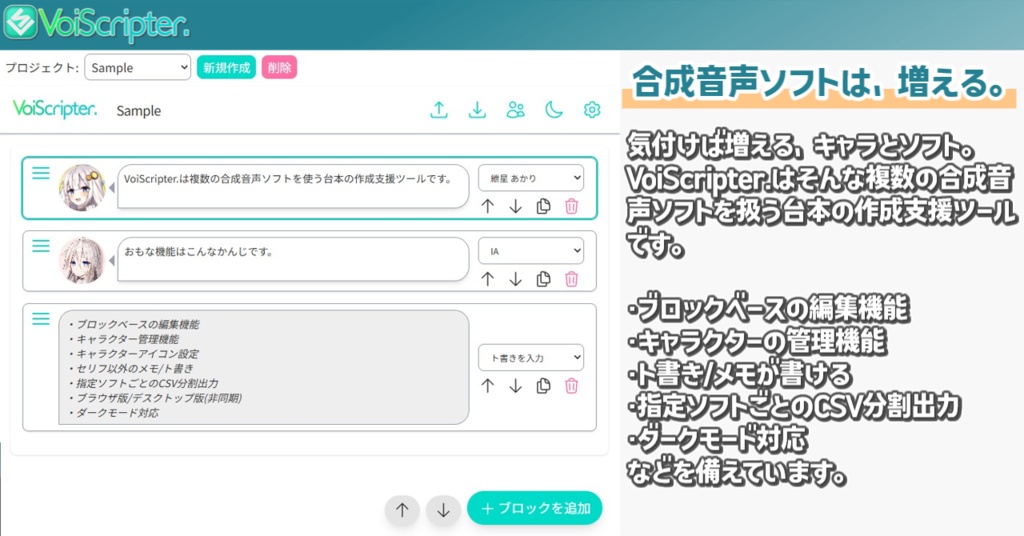Toggle dark mode with moon icon
Viewport: 1024px width, 536px height.
coord(554,110)
